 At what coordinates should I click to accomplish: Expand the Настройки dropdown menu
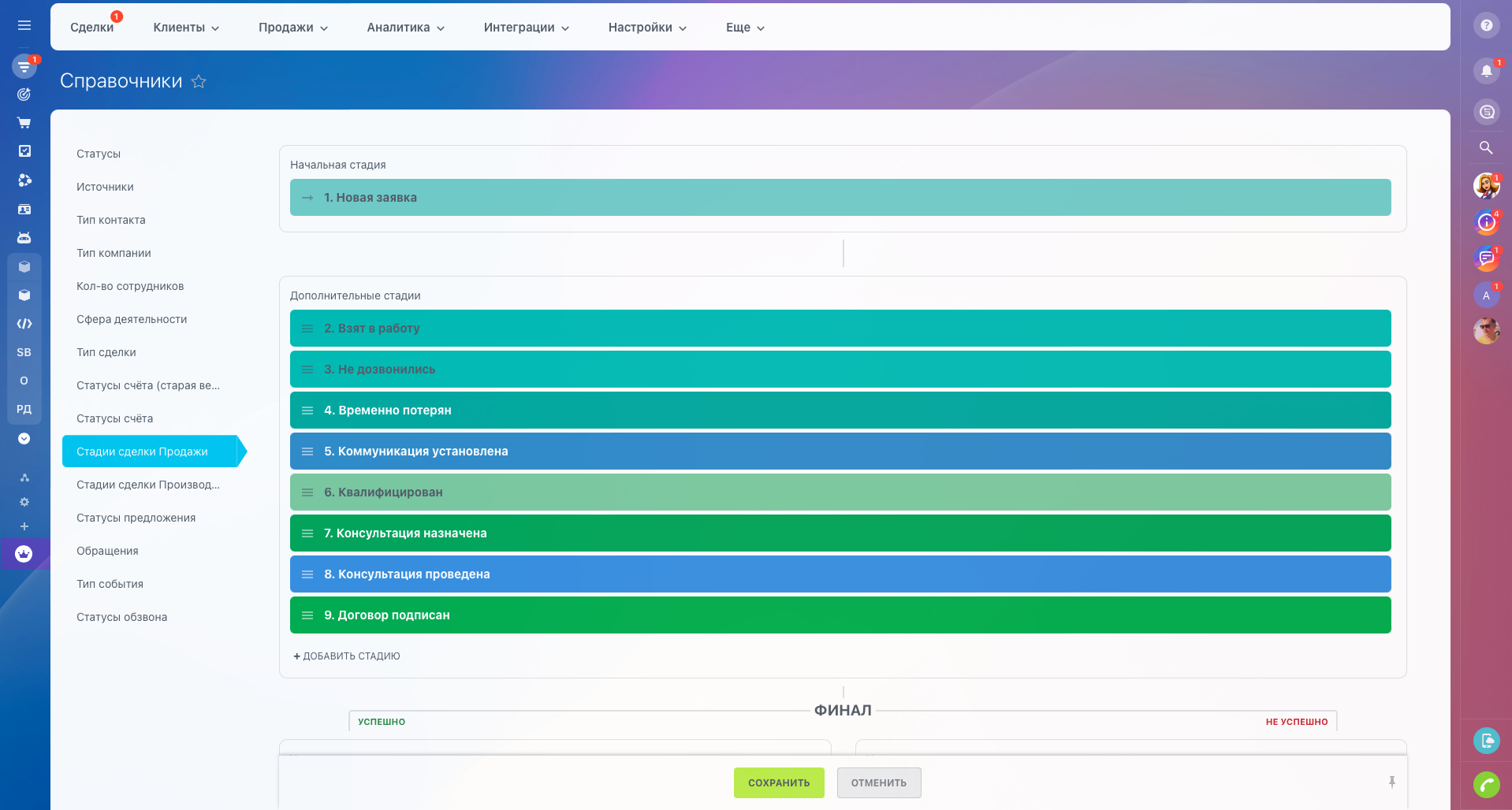pos(647,28)
